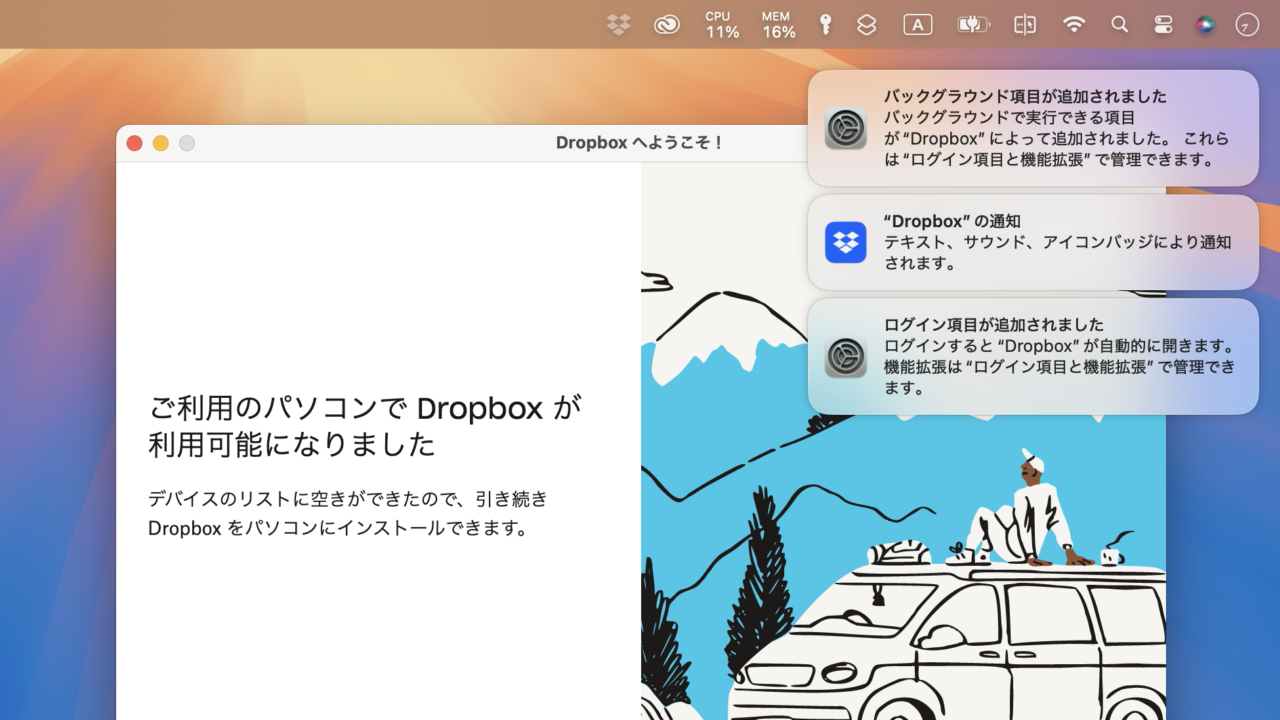
Task: Open the Dropbox menu bar icon
Action: 619,25
